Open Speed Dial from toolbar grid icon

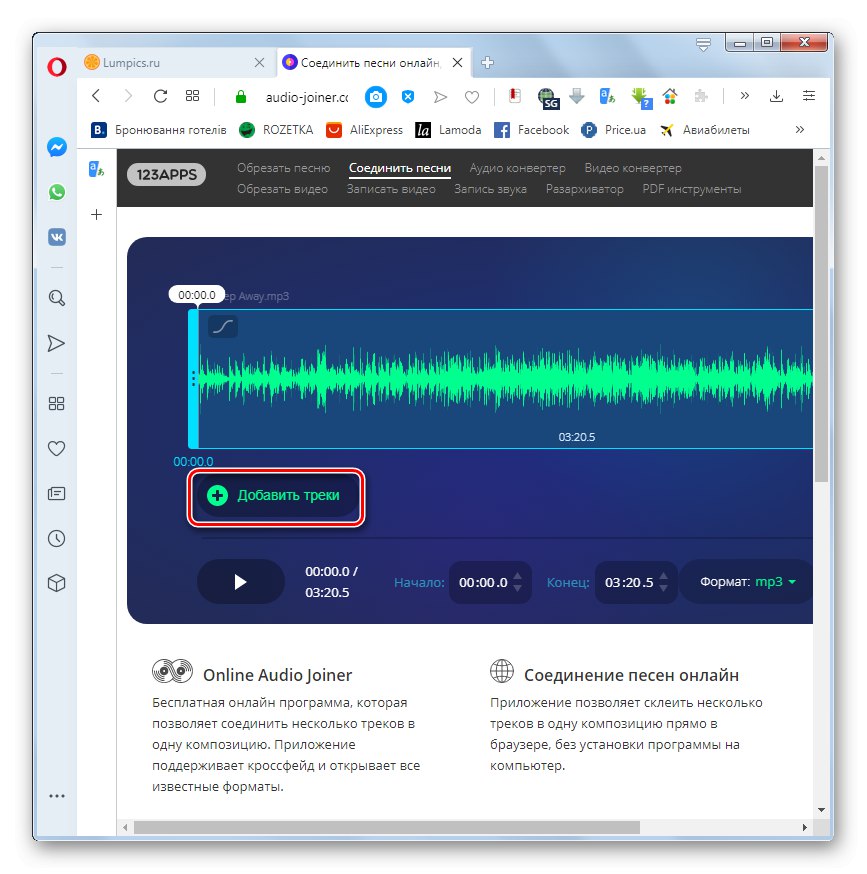pyautogui.click(x=192, y=96)
